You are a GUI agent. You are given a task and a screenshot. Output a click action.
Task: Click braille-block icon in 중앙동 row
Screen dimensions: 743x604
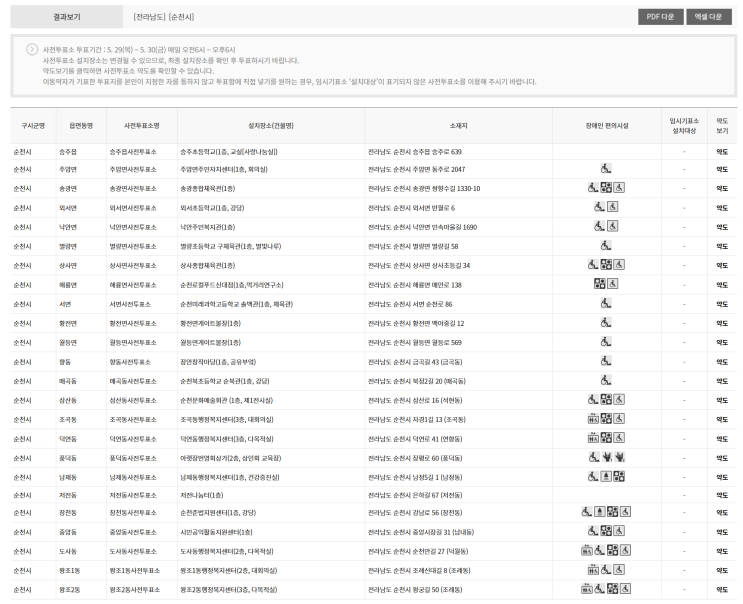click(x=606, y=531)
